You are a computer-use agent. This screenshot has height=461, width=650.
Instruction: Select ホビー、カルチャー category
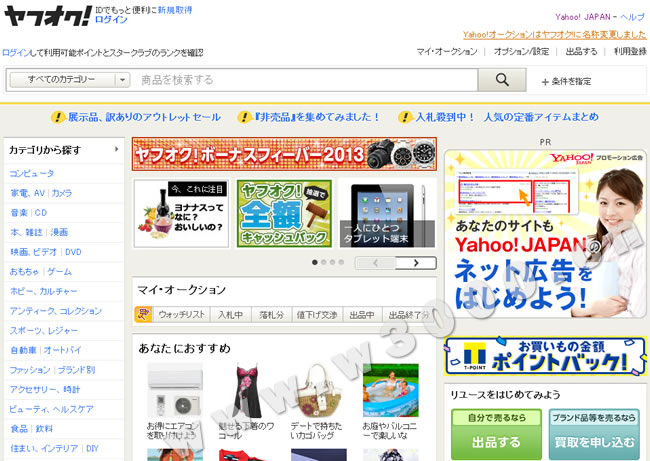click(44, 291)
